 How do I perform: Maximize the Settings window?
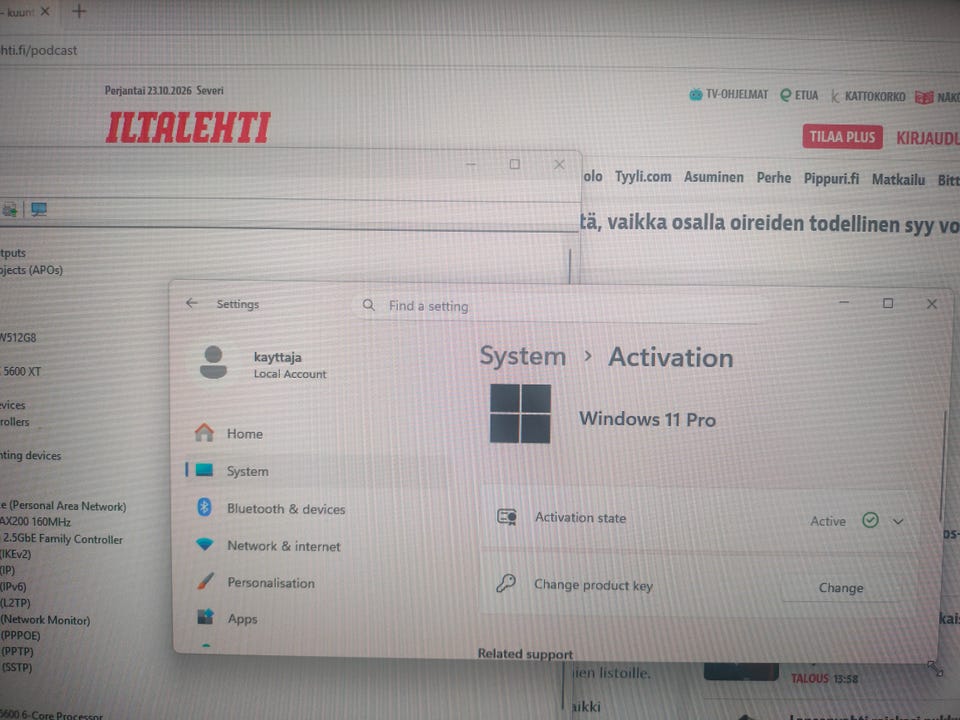tap(888, 303)
